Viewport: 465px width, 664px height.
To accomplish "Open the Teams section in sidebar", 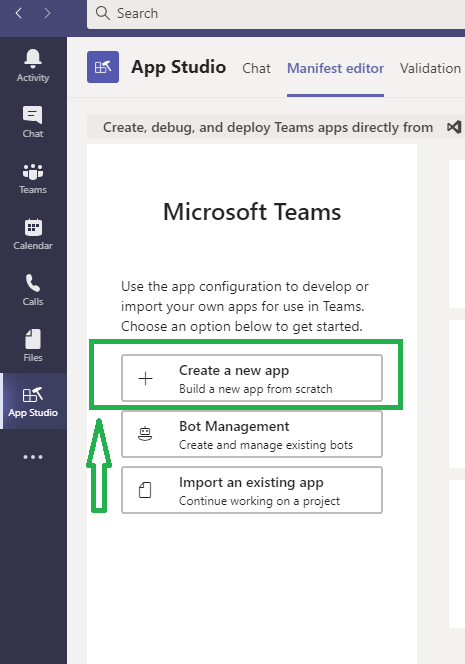I will (x=33, y=178).
